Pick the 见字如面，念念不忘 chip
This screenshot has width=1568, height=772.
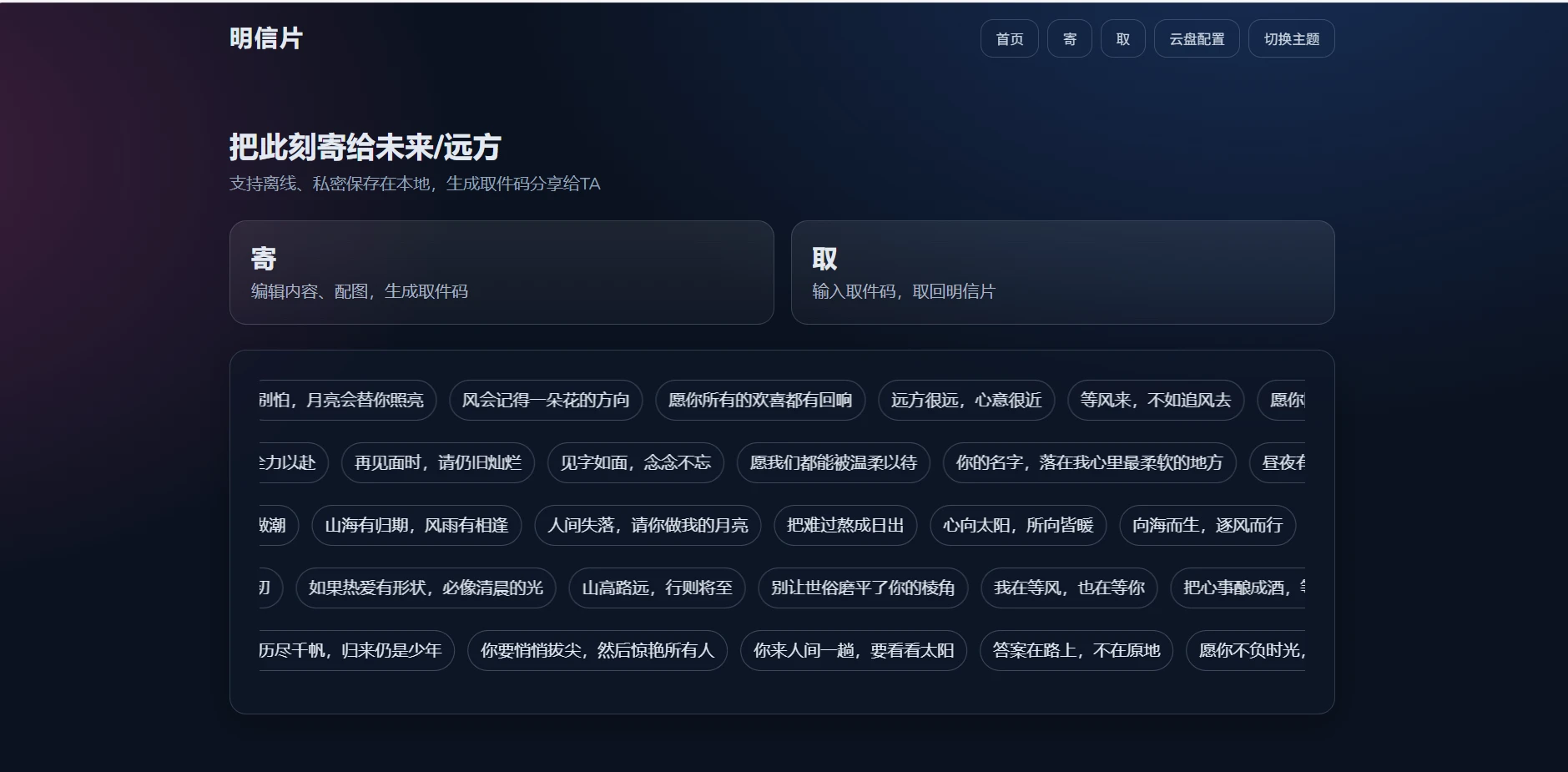click(x=636, y=462)
